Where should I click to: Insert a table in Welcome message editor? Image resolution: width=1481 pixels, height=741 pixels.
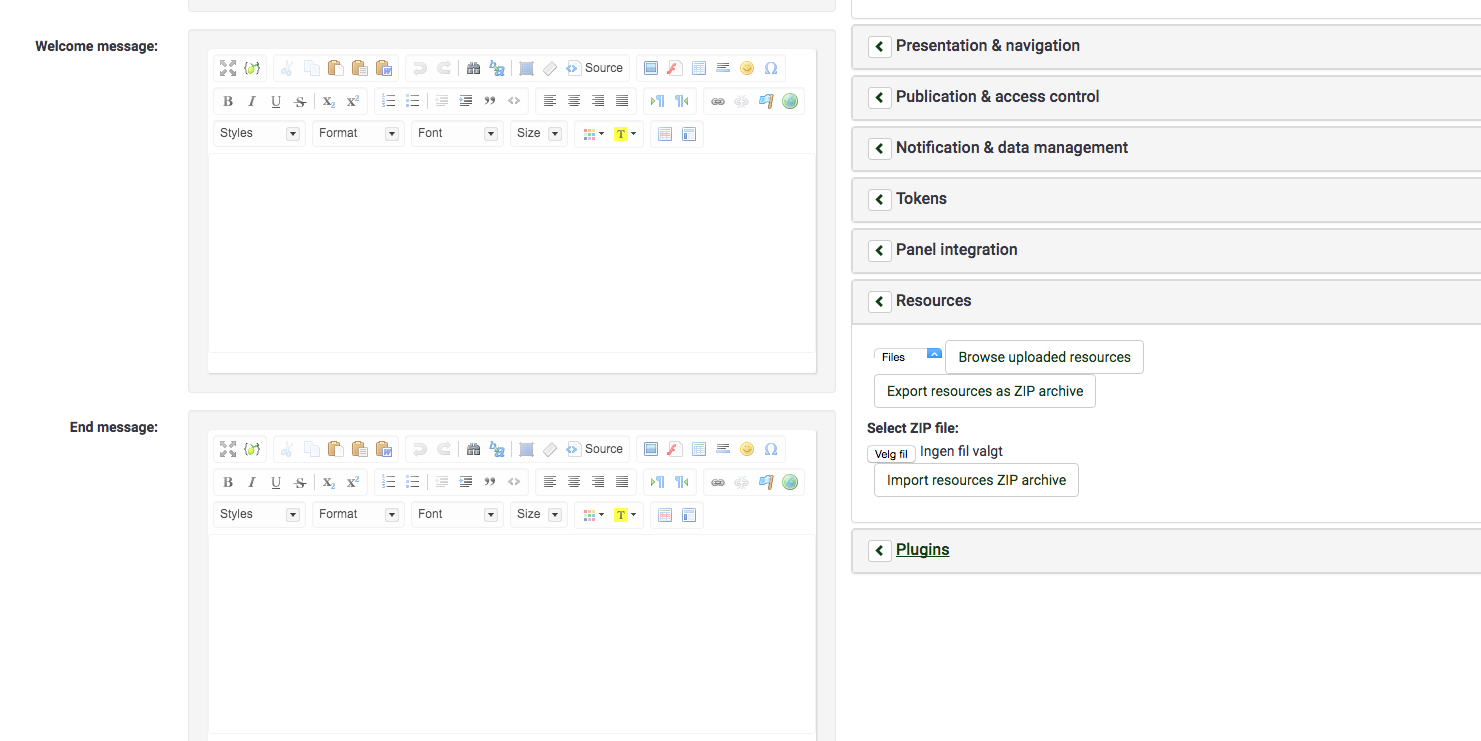click(x=699, y=68)
